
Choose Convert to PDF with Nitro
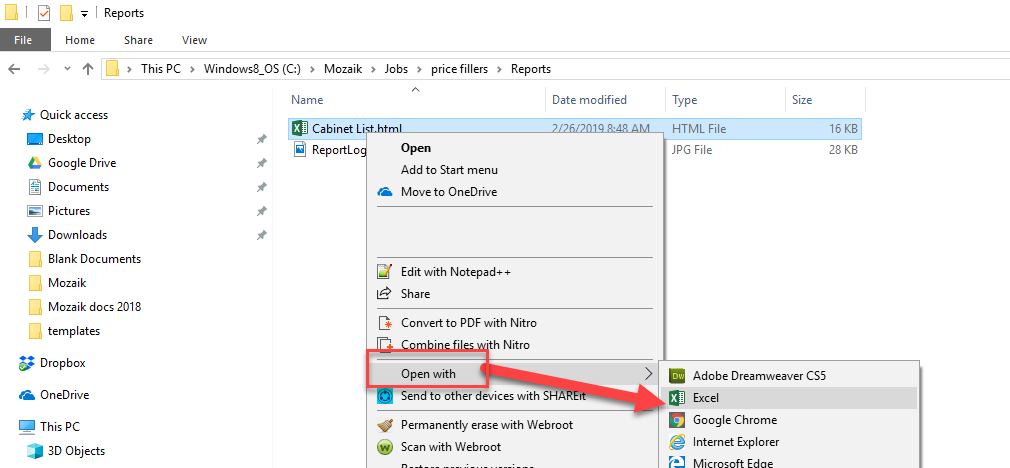(x=468, y=323)
